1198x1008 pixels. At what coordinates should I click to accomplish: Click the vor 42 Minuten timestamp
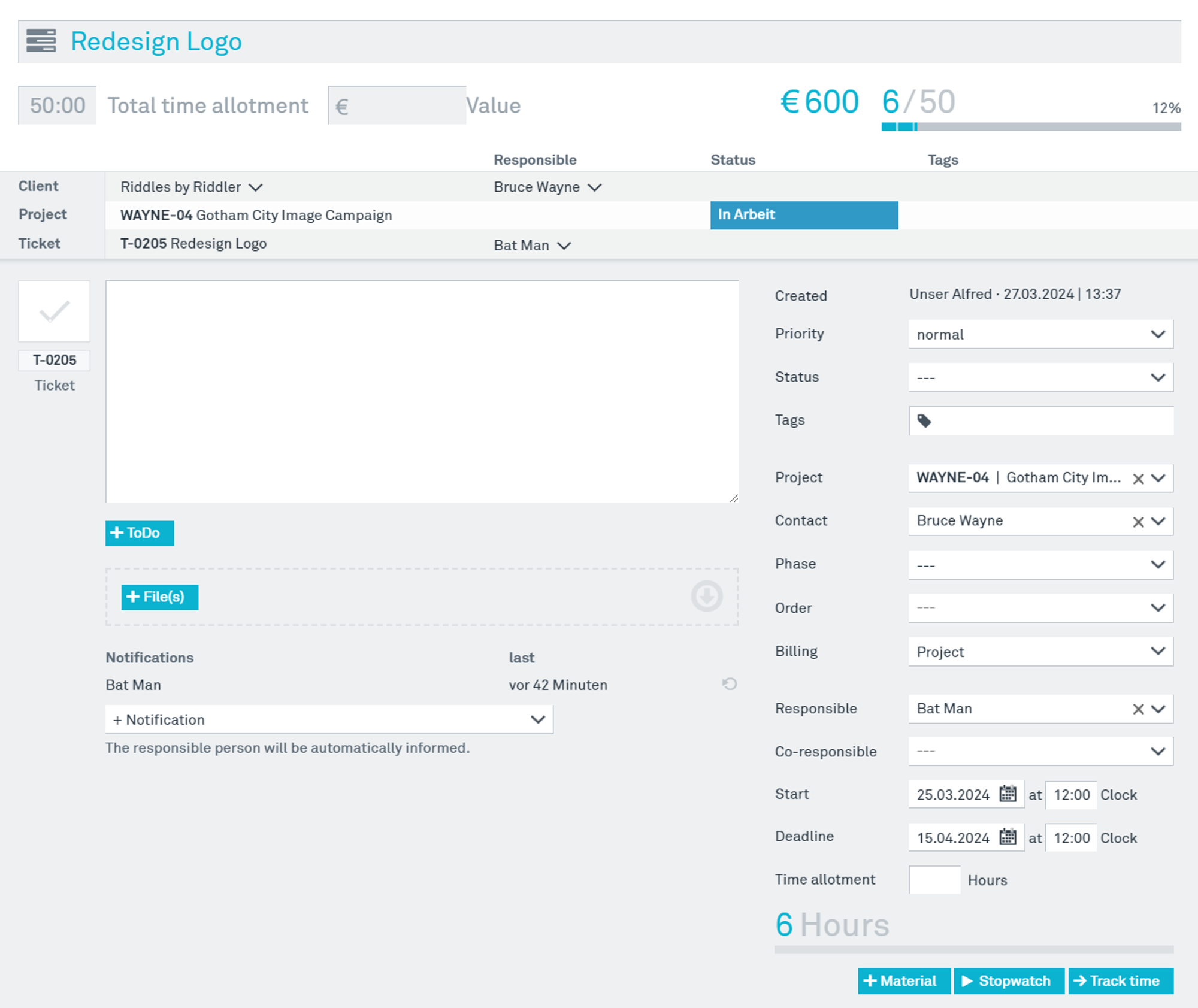pos(558,685)
